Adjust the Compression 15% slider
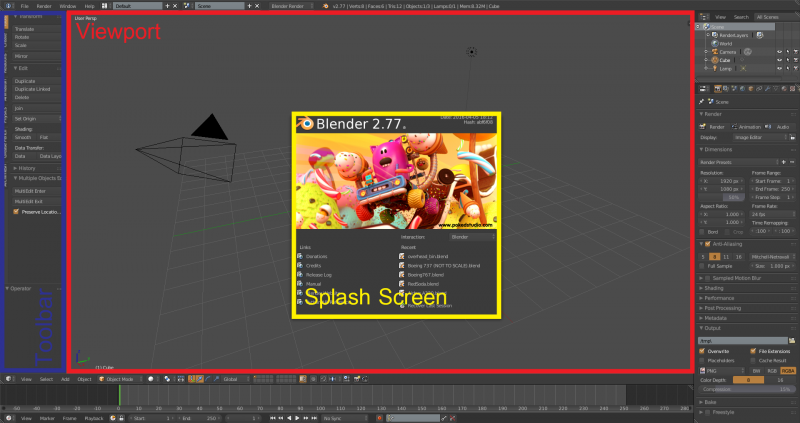This screenshot has width=800, height=423. [747, 389]
